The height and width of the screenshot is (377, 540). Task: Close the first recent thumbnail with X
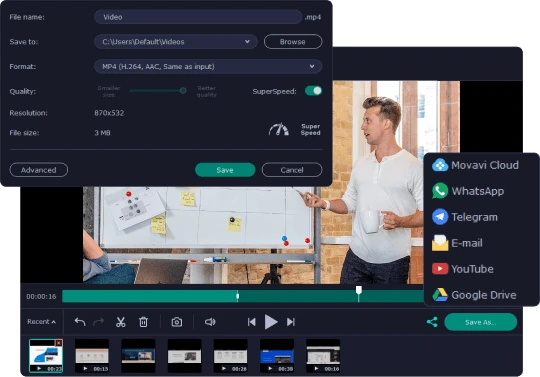click(59, 343)
